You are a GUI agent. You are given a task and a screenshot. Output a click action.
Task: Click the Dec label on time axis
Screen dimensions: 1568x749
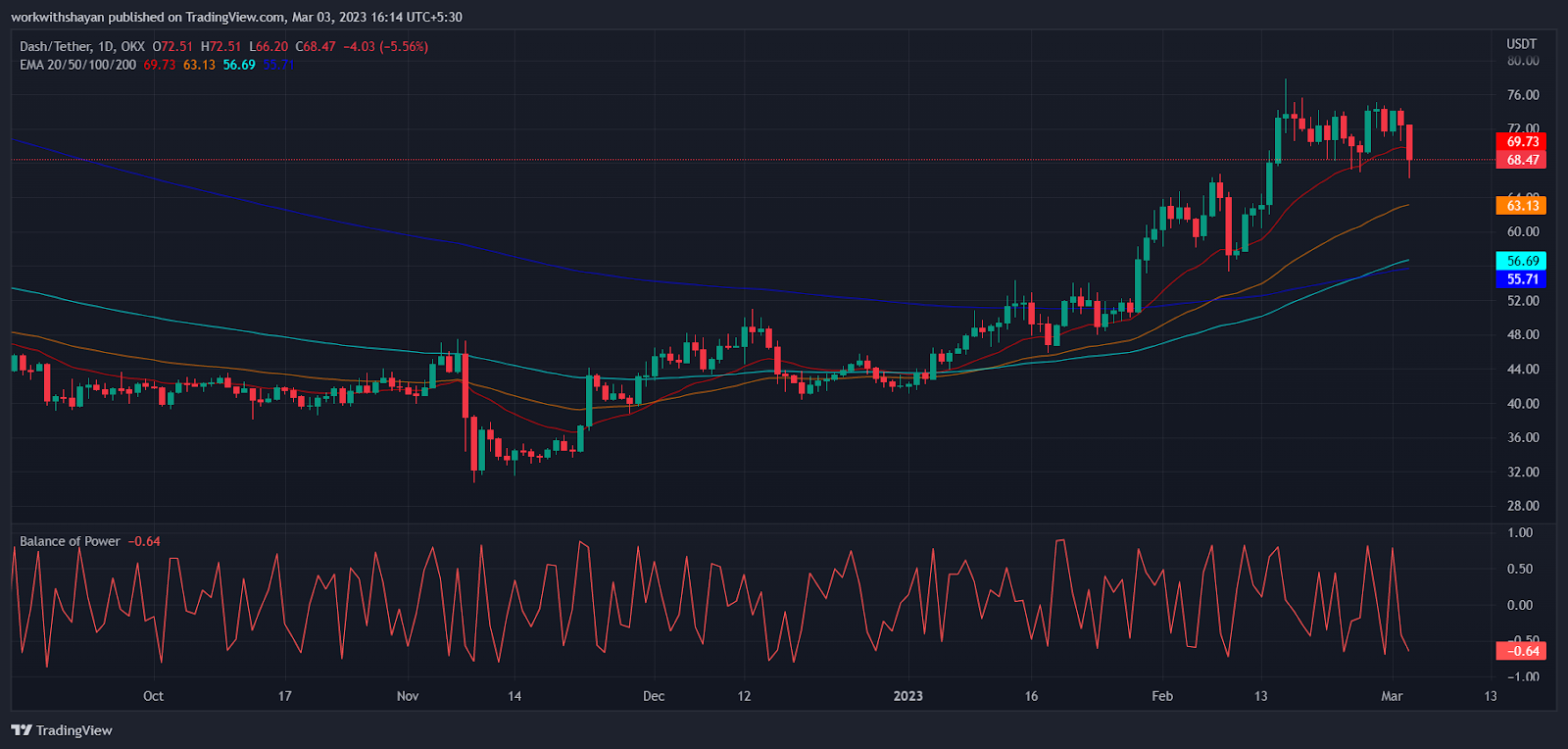(654, 696)
